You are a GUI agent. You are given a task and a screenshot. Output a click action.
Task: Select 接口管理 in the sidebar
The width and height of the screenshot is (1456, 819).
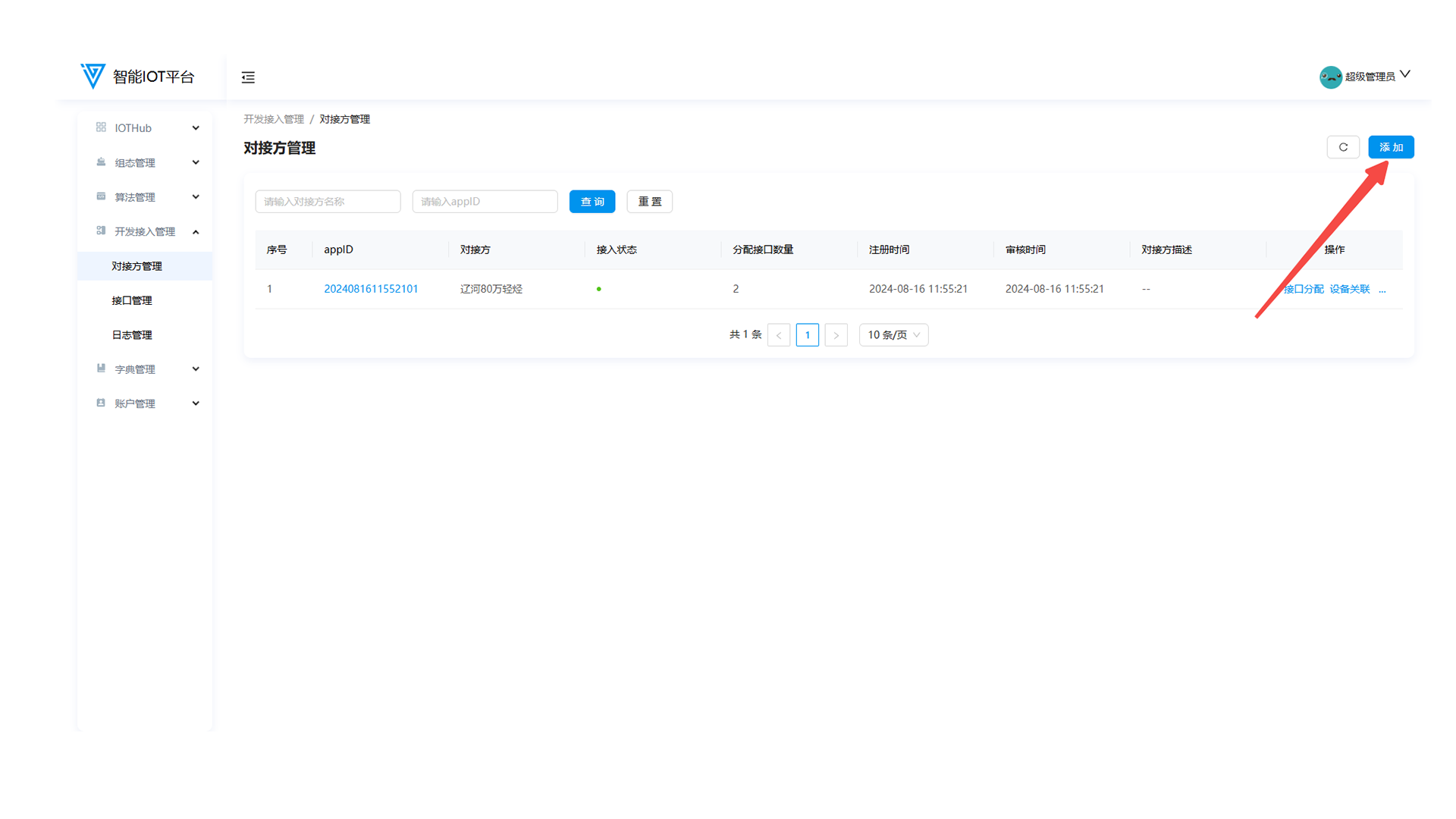[132, 300]
